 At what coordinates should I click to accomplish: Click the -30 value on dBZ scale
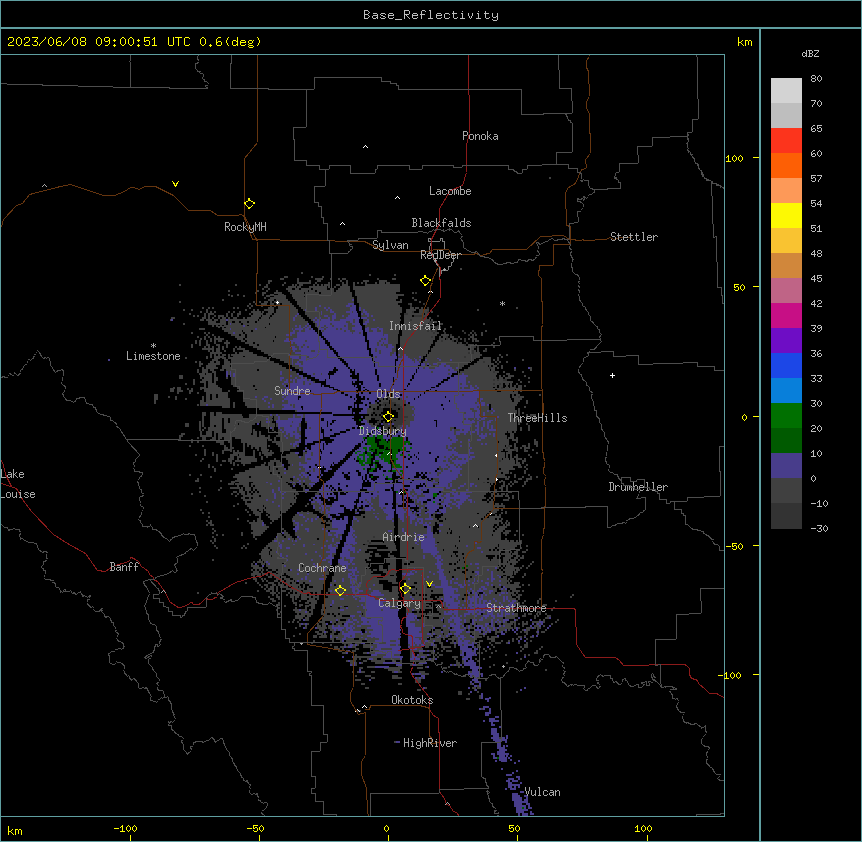pos(819,528)
